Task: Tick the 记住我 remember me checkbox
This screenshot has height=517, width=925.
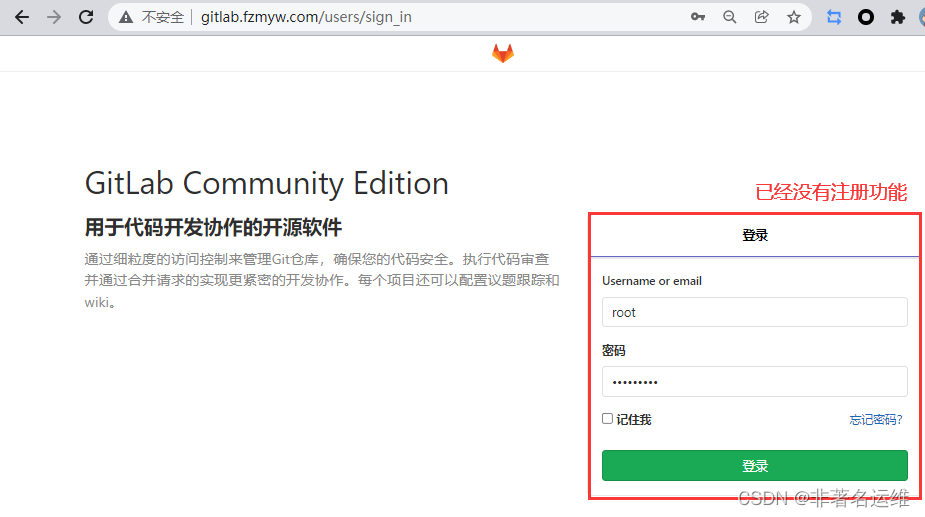Action: pos(608,418)
